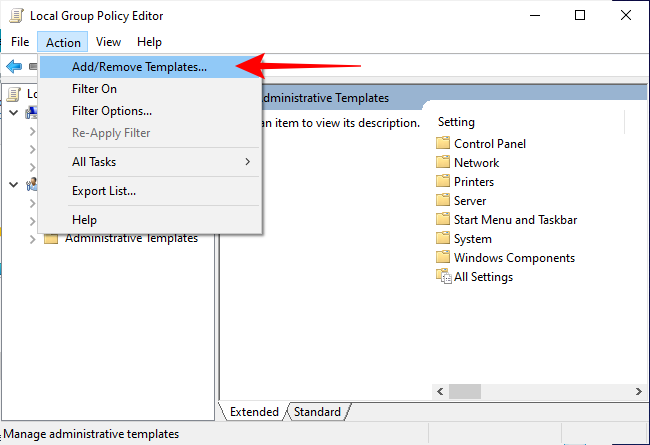This screenshot has width=650, height=445.
Task: Click the horizontal scrollbar right arrow
Action: [638, 392]
